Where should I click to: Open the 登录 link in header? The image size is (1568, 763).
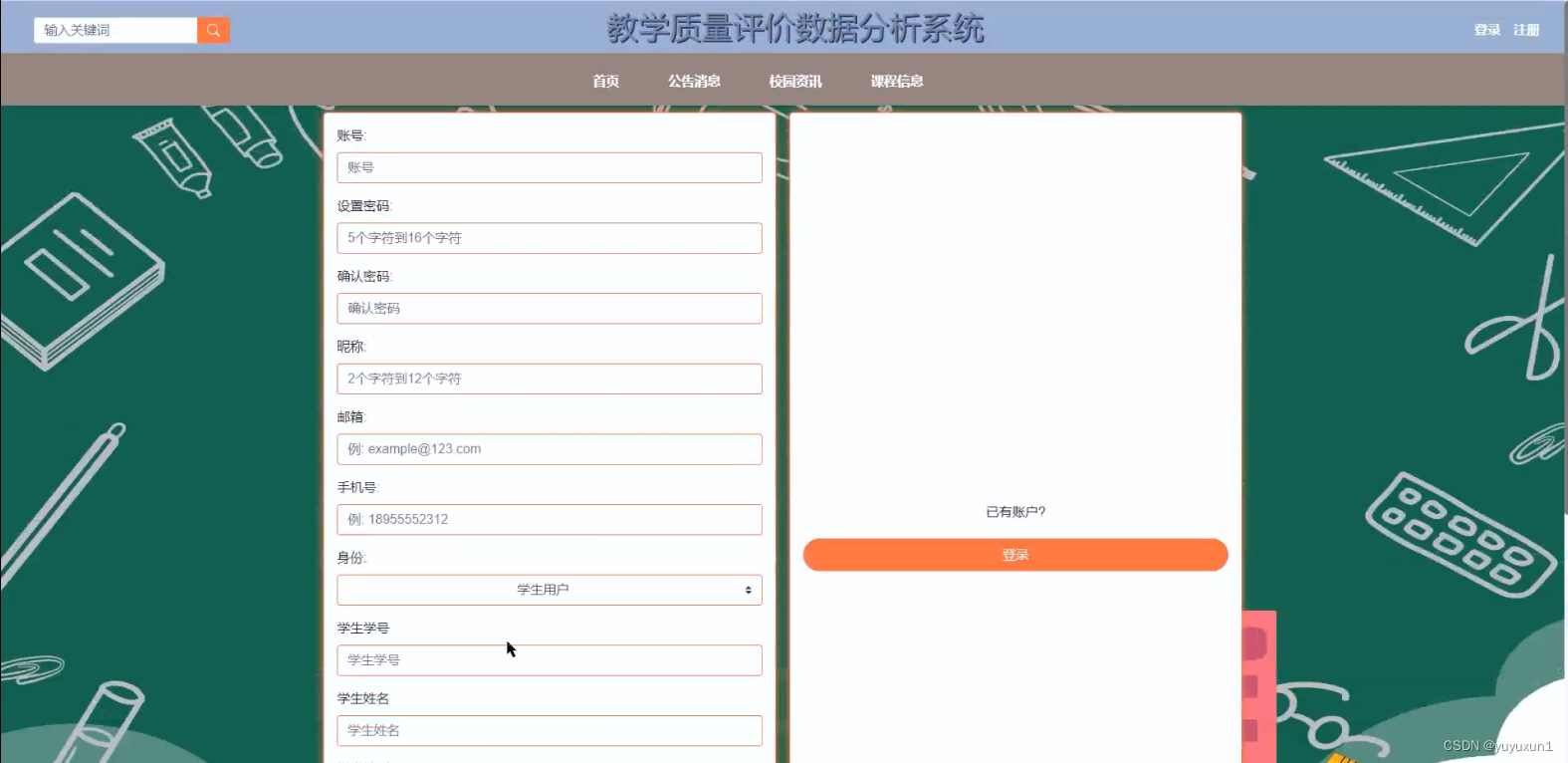tap(1487, 30)
